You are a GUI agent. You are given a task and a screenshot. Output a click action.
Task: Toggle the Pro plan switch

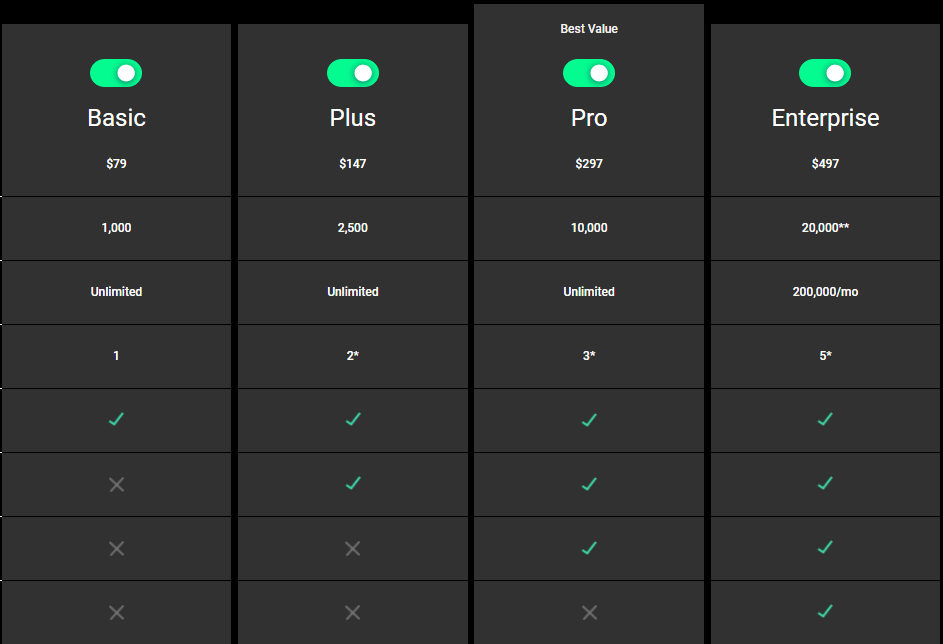589,73
